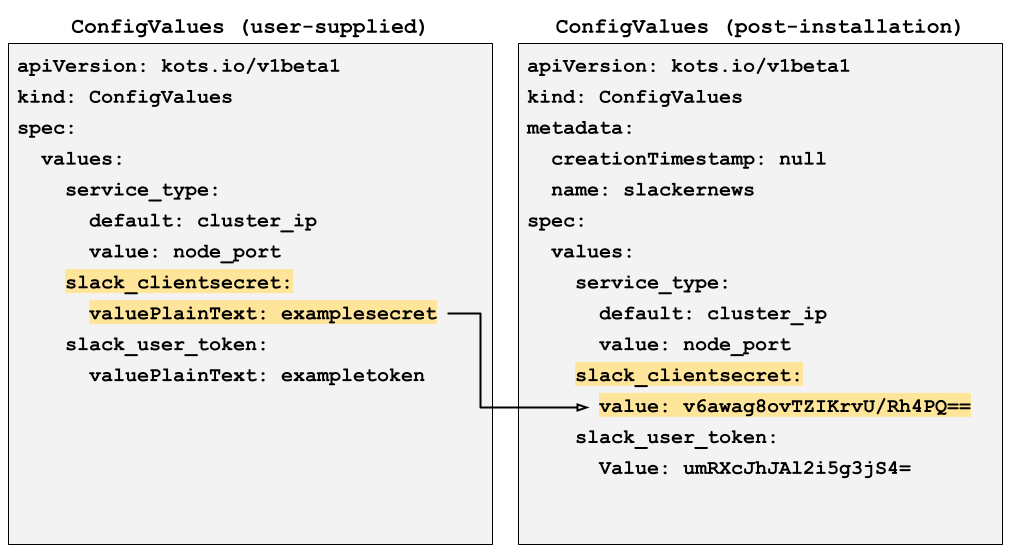
Task: Click "kind: ConfigValues" in user-supplied panel
Action: click(125, 98)
